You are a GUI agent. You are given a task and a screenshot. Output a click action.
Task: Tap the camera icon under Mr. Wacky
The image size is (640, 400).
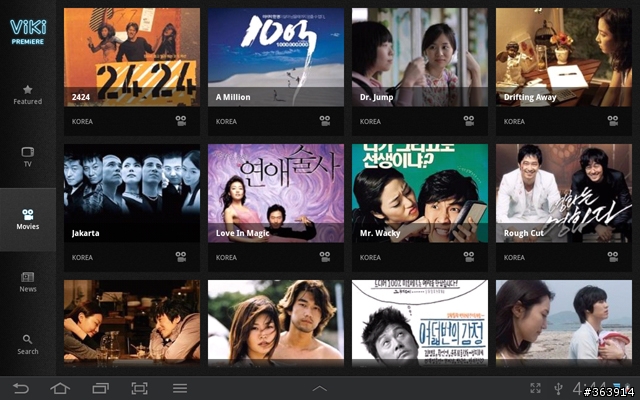click(469, 257)
